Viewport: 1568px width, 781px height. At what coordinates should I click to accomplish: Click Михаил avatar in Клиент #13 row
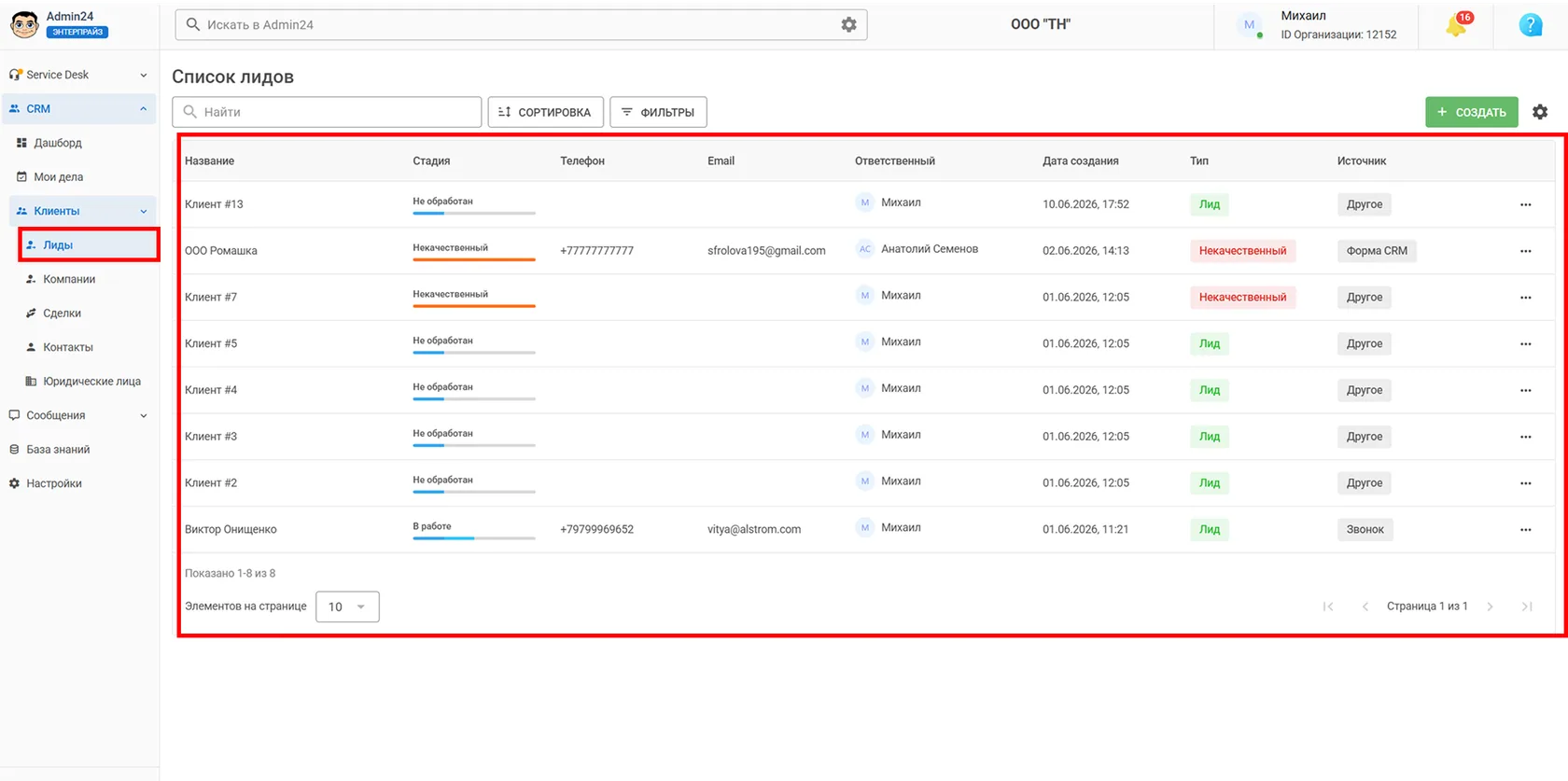pos(864,202)
